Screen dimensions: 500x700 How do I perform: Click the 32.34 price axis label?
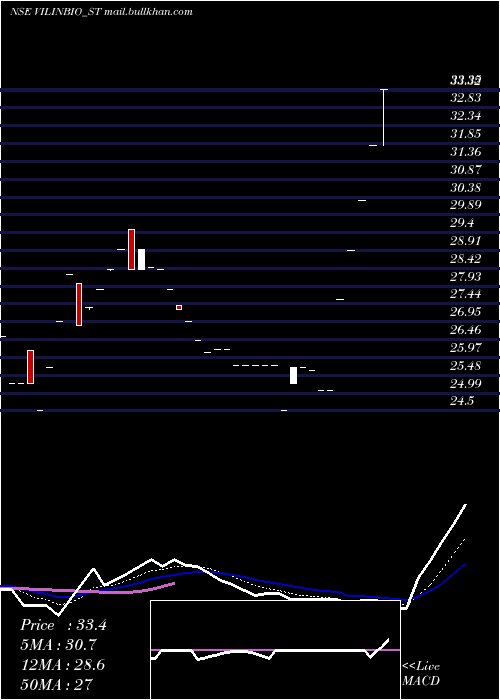[x=466, y=116]
